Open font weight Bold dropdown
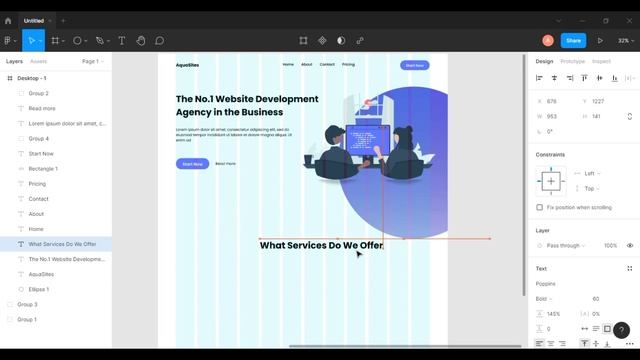640x360 pixels. [544, 299]
